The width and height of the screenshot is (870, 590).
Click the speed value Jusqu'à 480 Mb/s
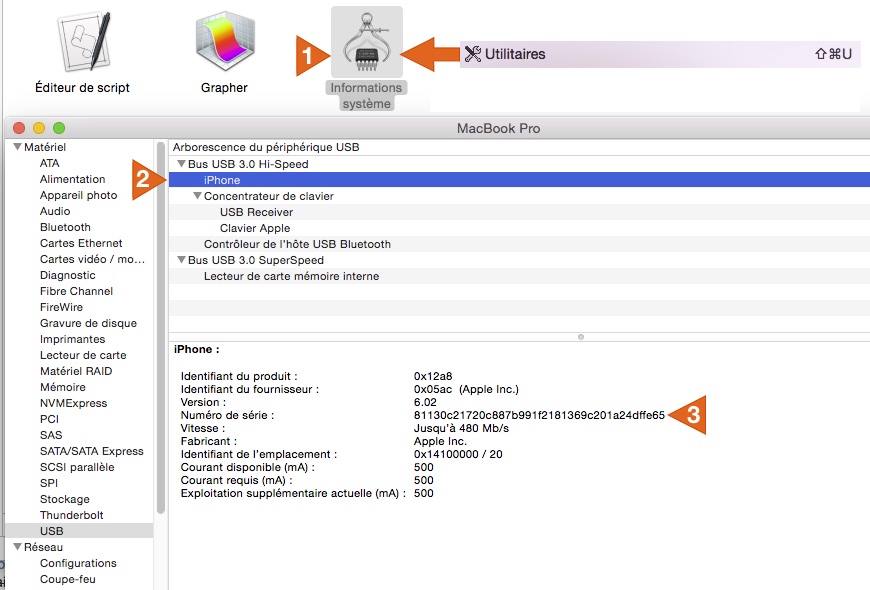461,428
